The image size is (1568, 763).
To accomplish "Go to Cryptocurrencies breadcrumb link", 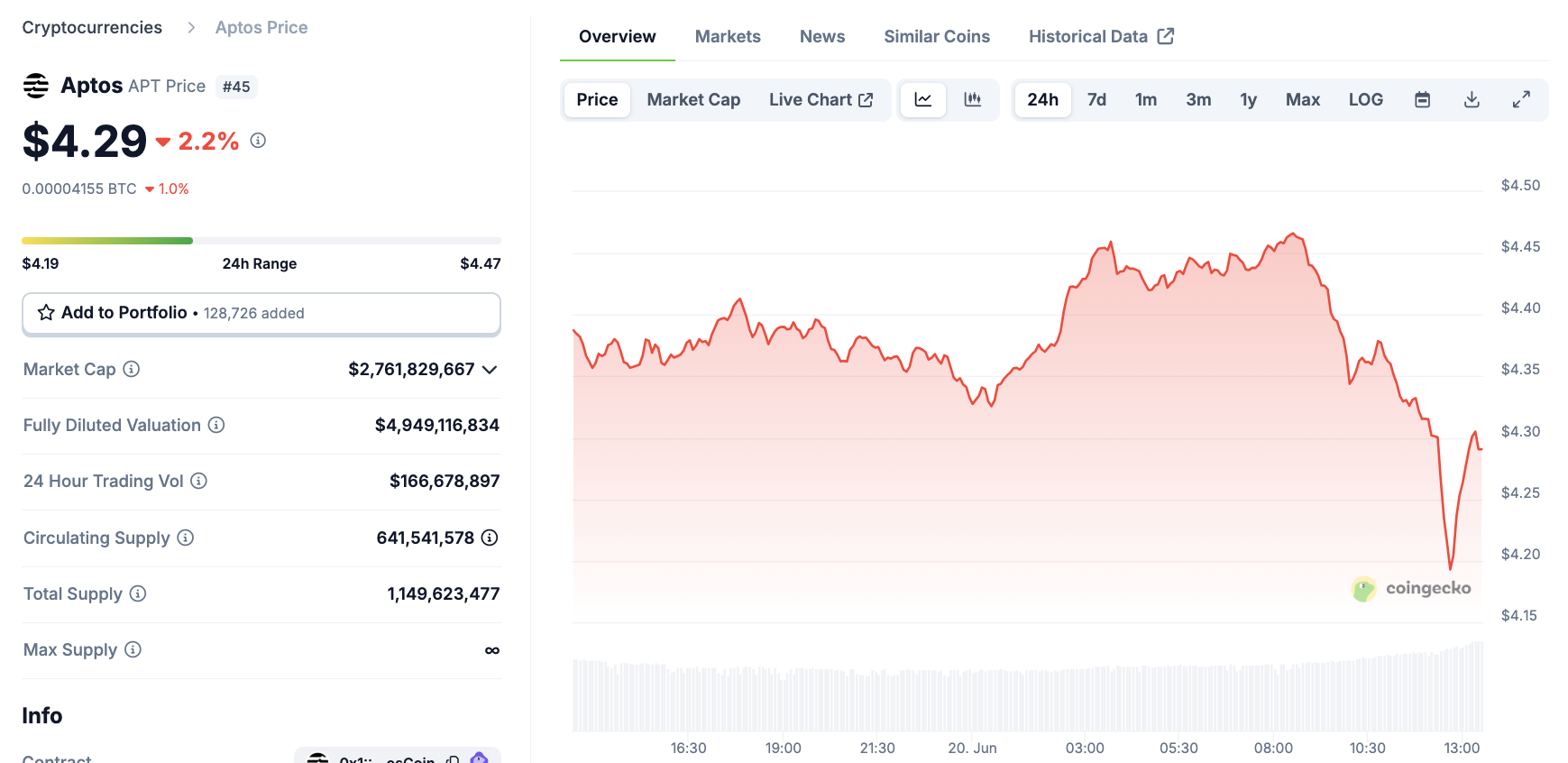I will coord(92,27).
